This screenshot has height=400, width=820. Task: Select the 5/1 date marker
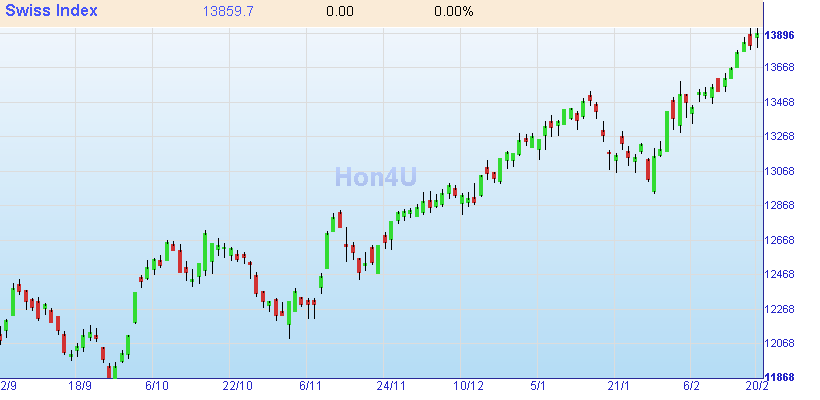coord(538,386)
